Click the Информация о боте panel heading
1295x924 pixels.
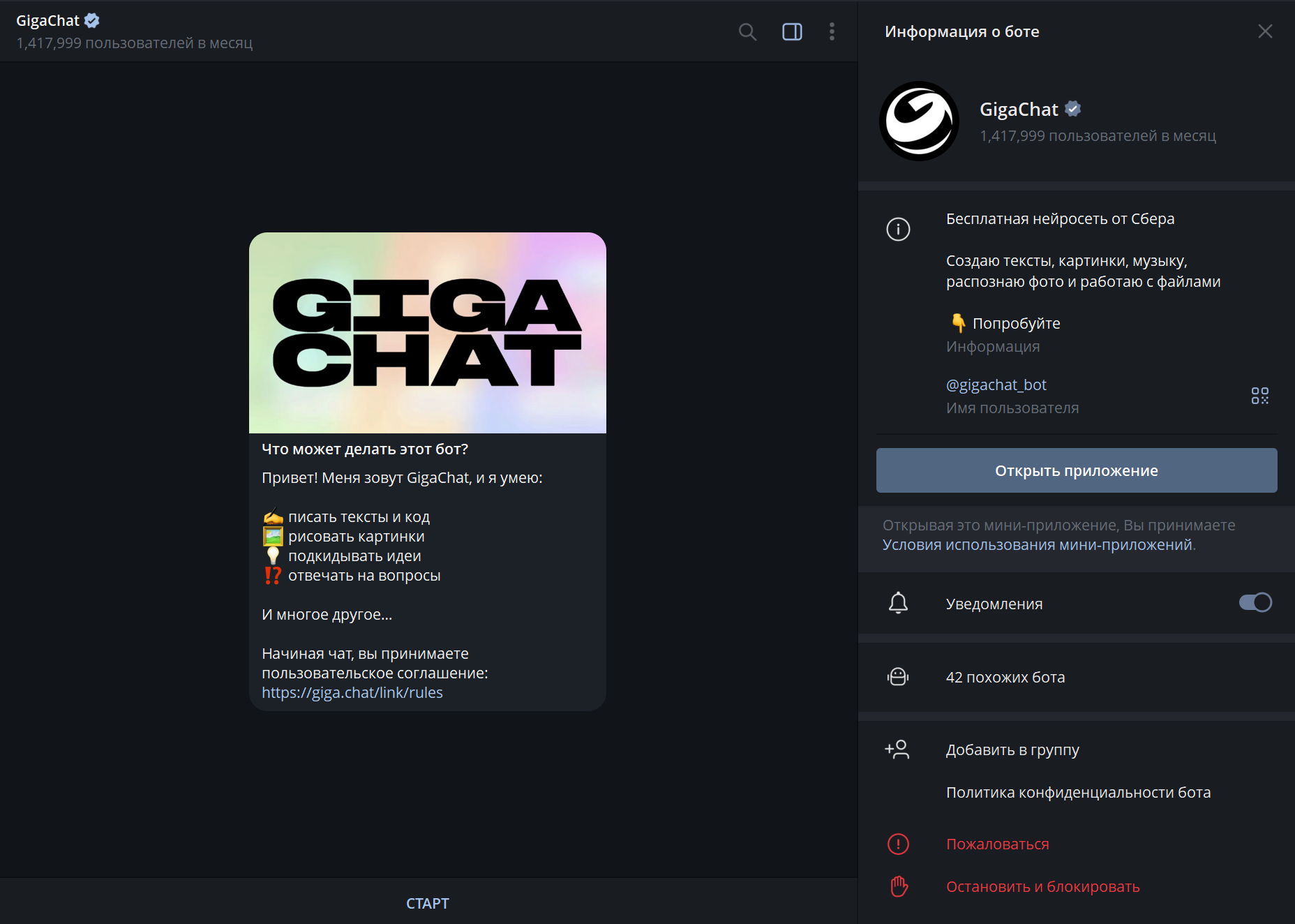961,31
